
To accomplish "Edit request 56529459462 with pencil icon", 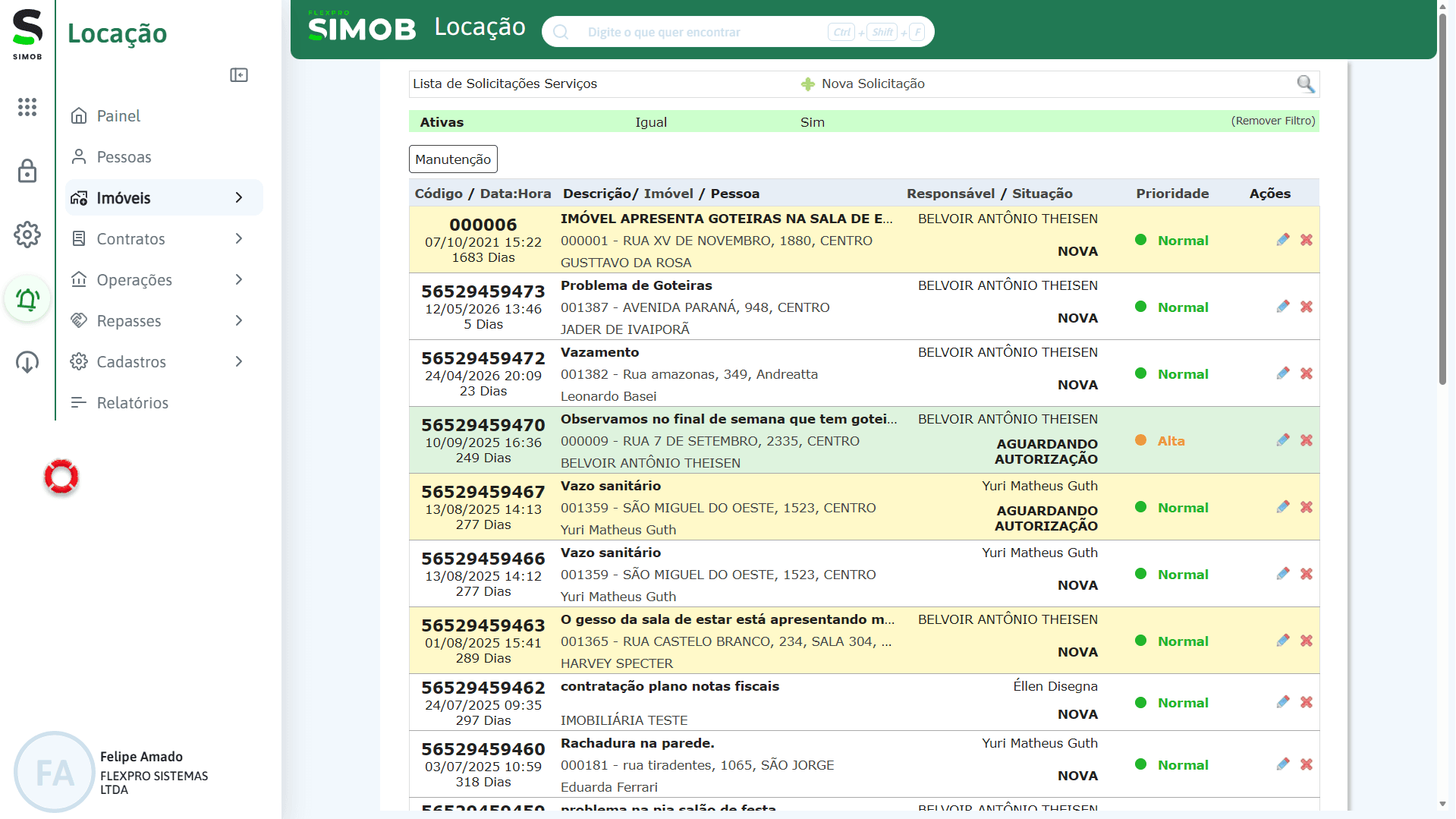I will coord(1283,702).
